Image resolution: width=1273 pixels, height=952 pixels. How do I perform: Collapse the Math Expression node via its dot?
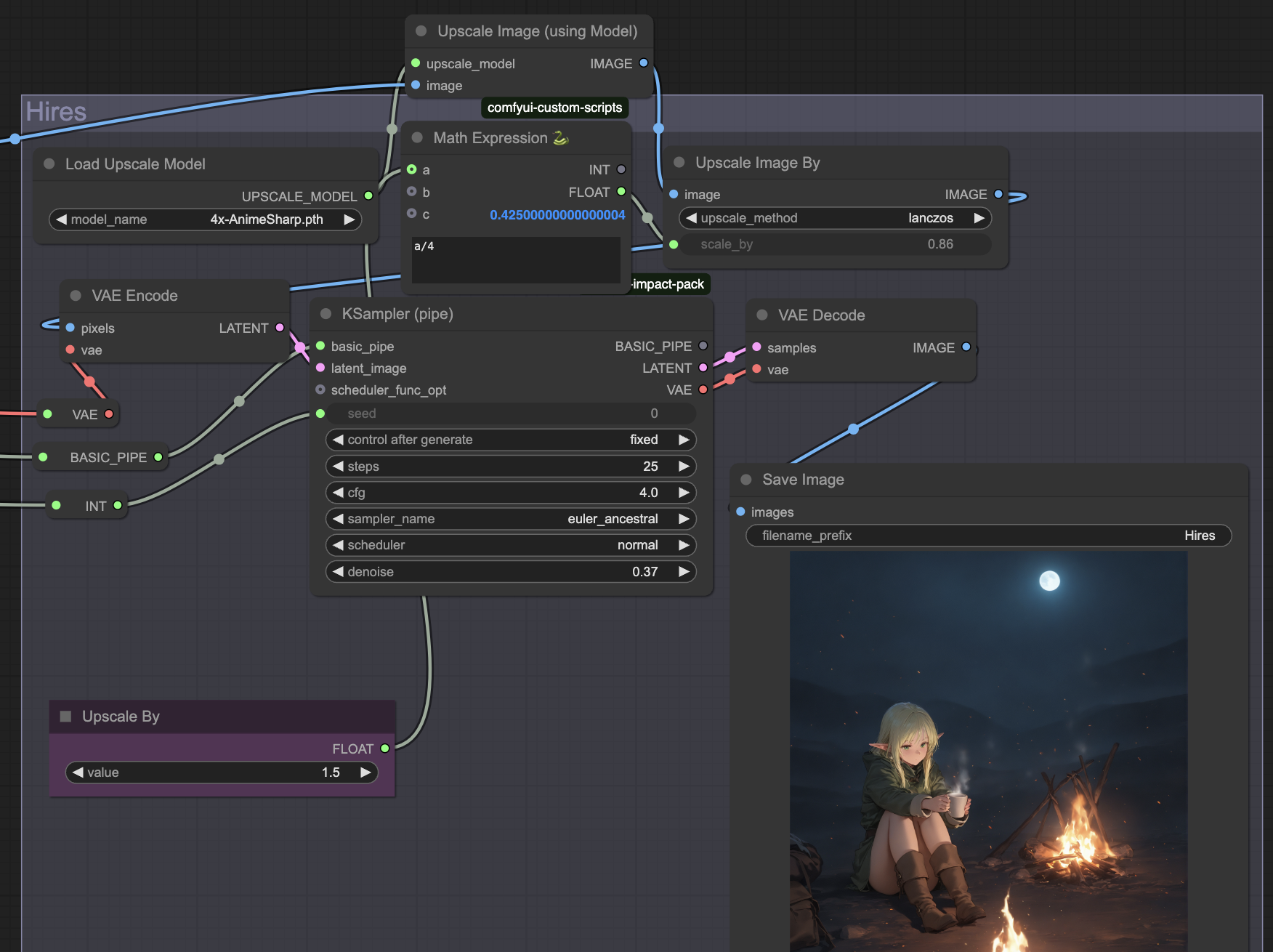point(417,138)
